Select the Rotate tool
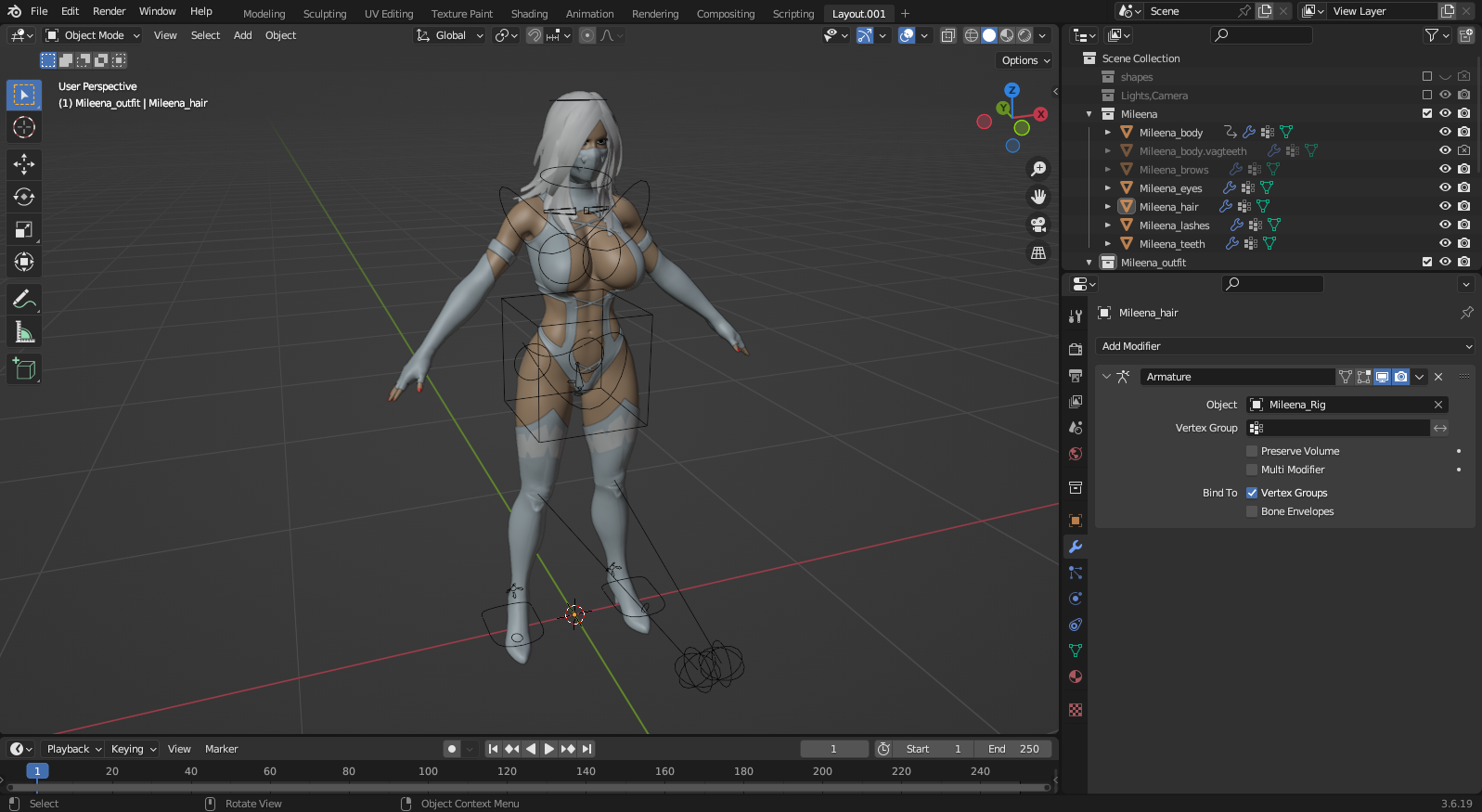The width and height of the screenshot is (1482, 812). (x=24, y=197)
